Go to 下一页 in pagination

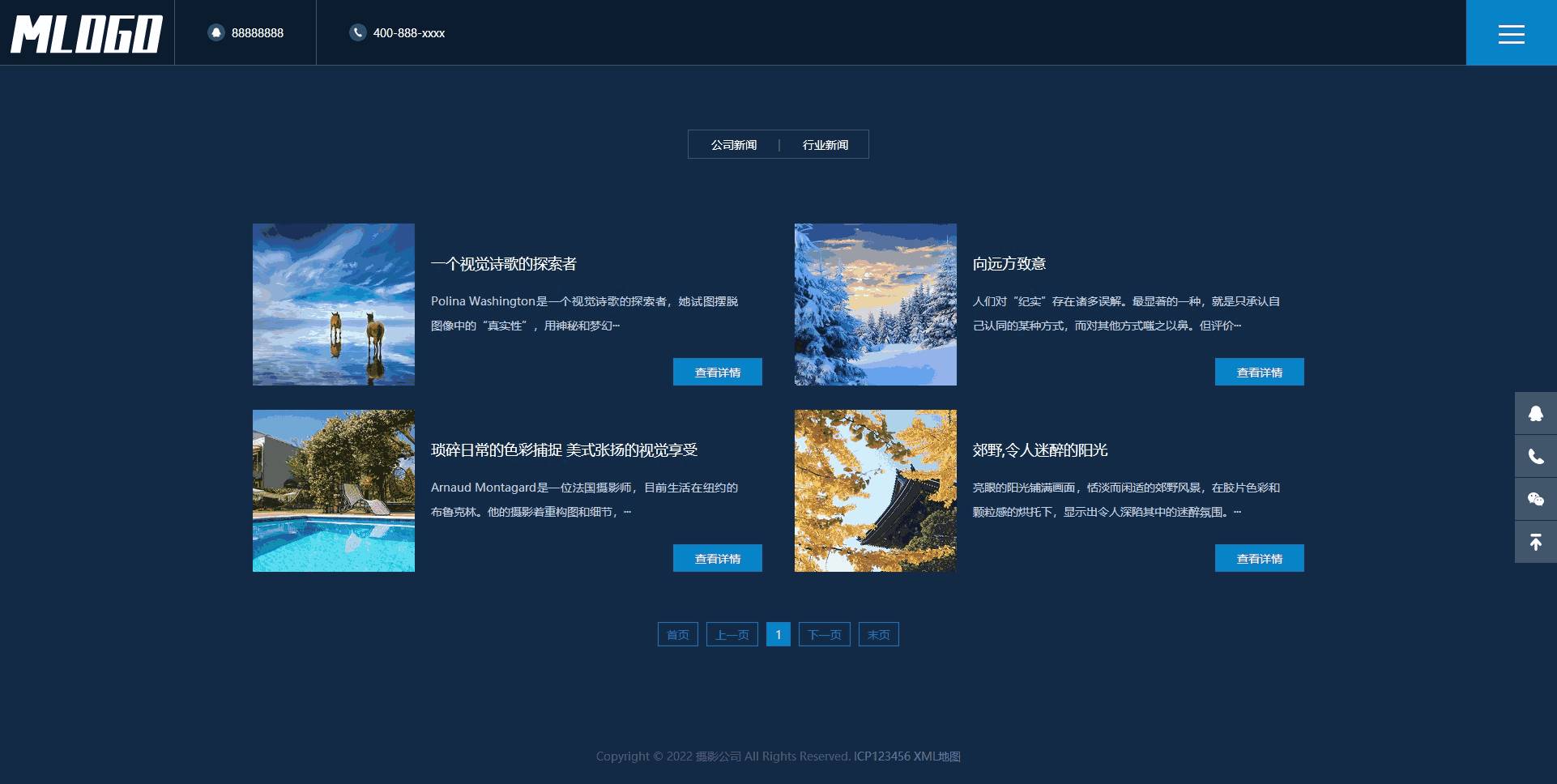824,634
